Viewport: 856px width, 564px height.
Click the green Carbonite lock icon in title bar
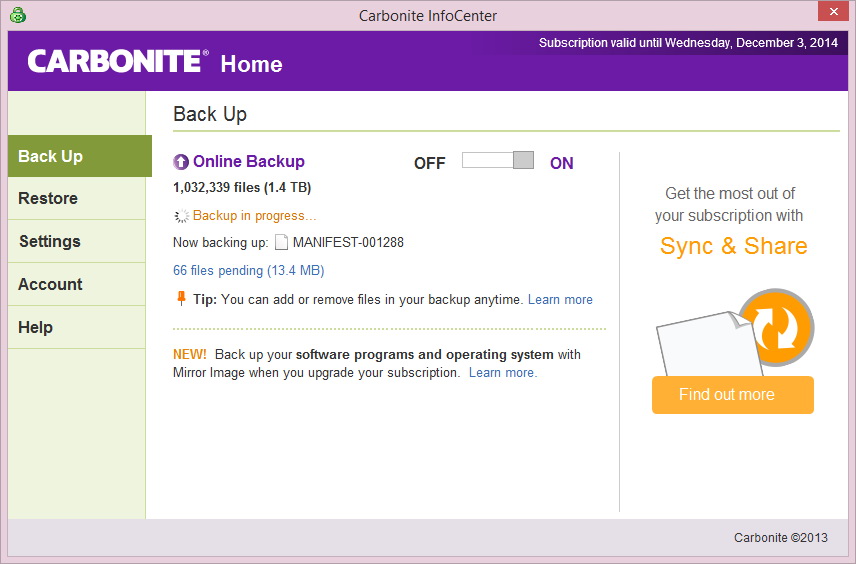tap(18, 15)
